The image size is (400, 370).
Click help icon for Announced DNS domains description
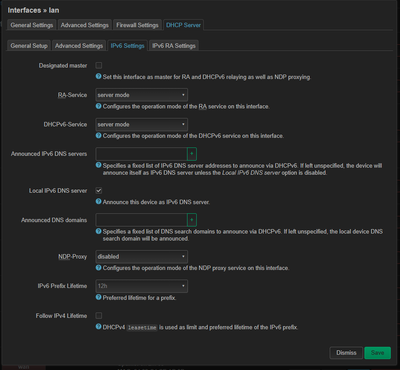98,231
